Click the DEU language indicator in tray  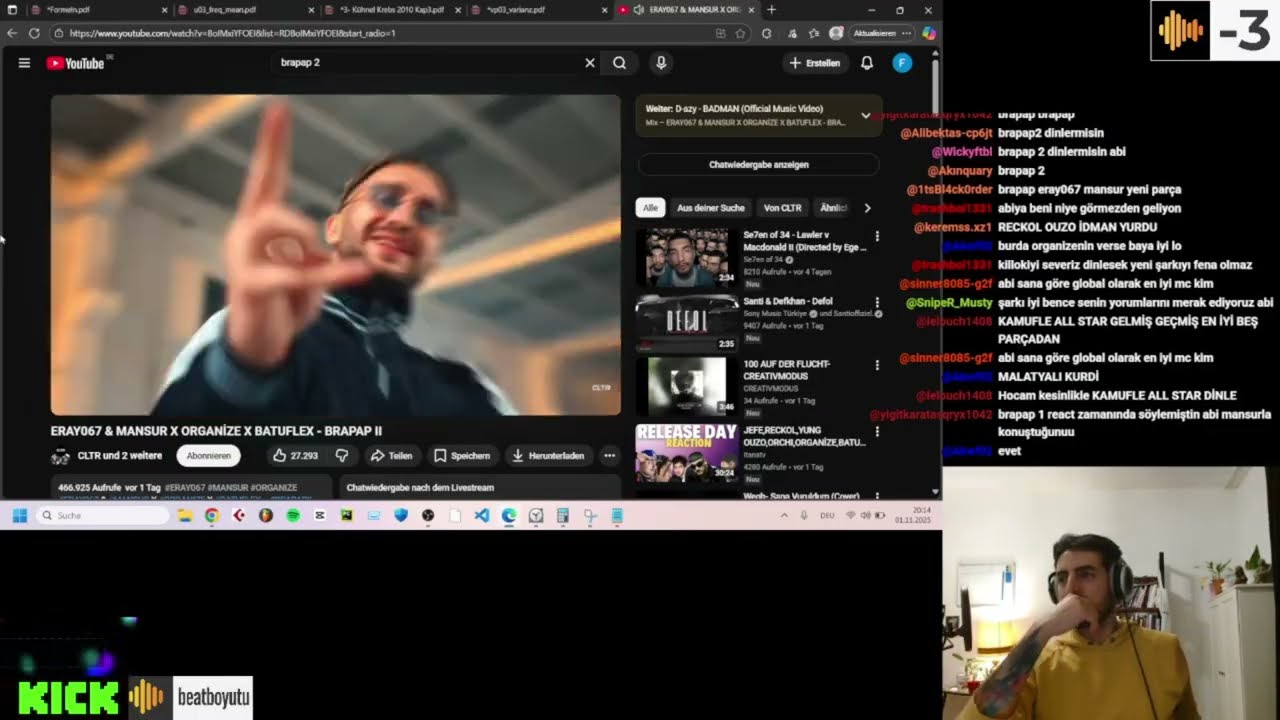(827, 516)
